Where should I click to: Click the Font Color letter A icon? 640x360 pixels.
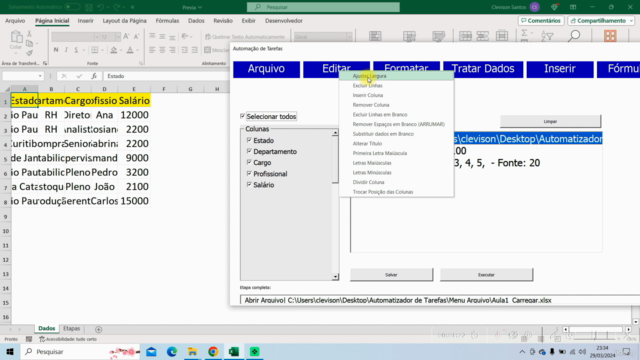point(130,50)
